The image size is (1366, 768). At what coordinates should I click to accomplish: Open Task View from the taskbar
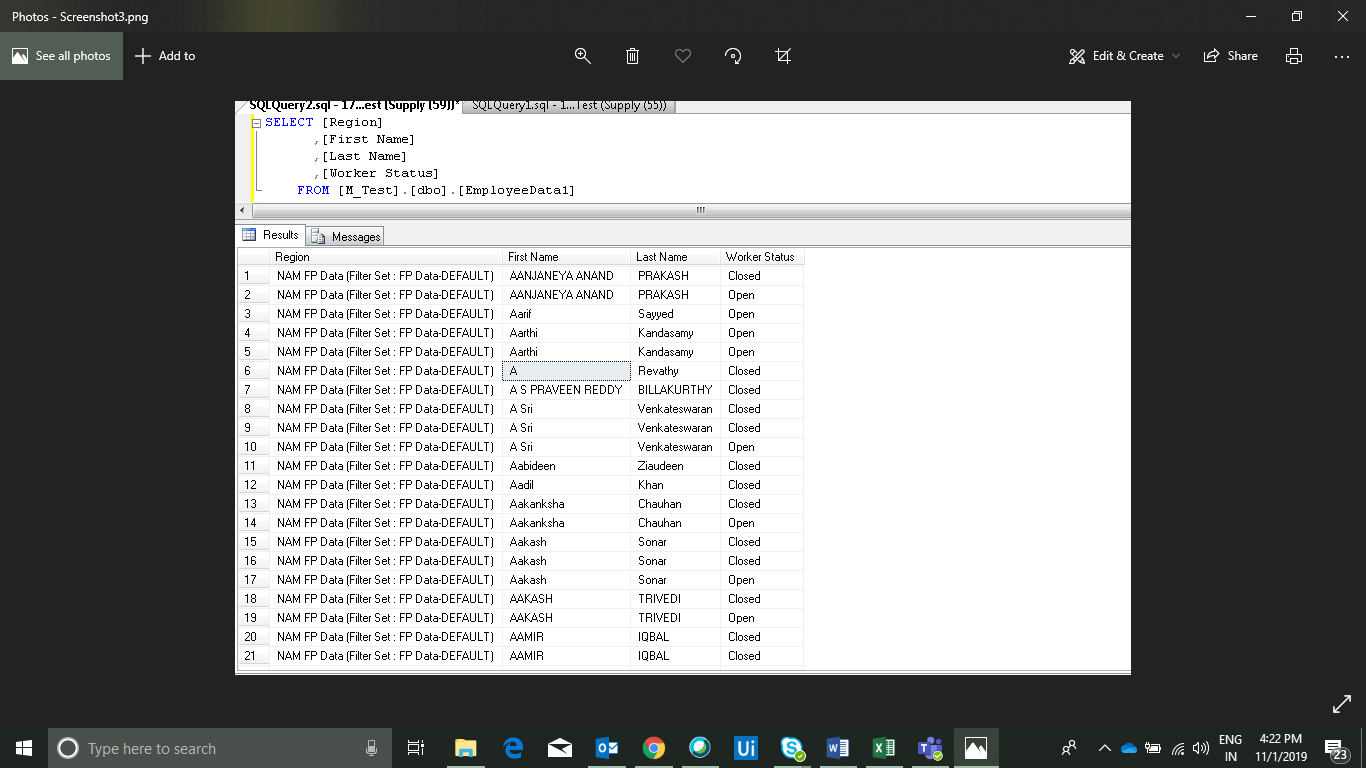[x=416, y=748]
